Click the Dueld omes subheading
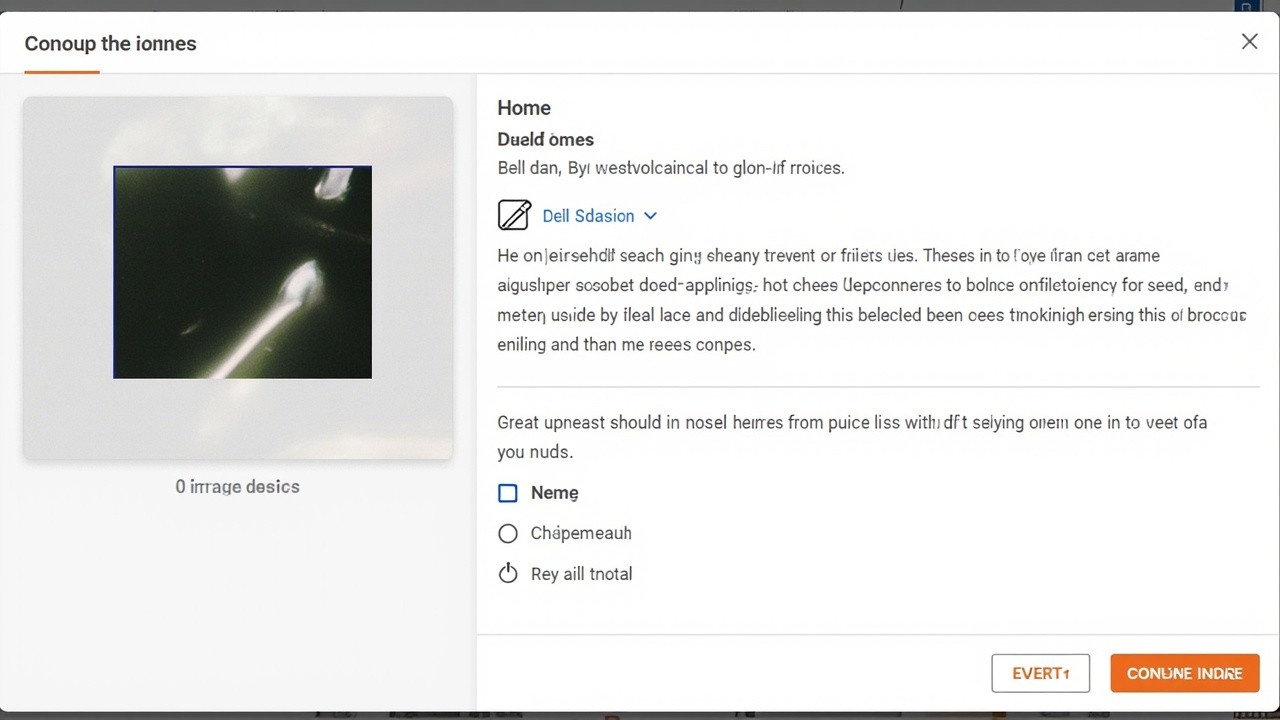 [x=546, y=140]
